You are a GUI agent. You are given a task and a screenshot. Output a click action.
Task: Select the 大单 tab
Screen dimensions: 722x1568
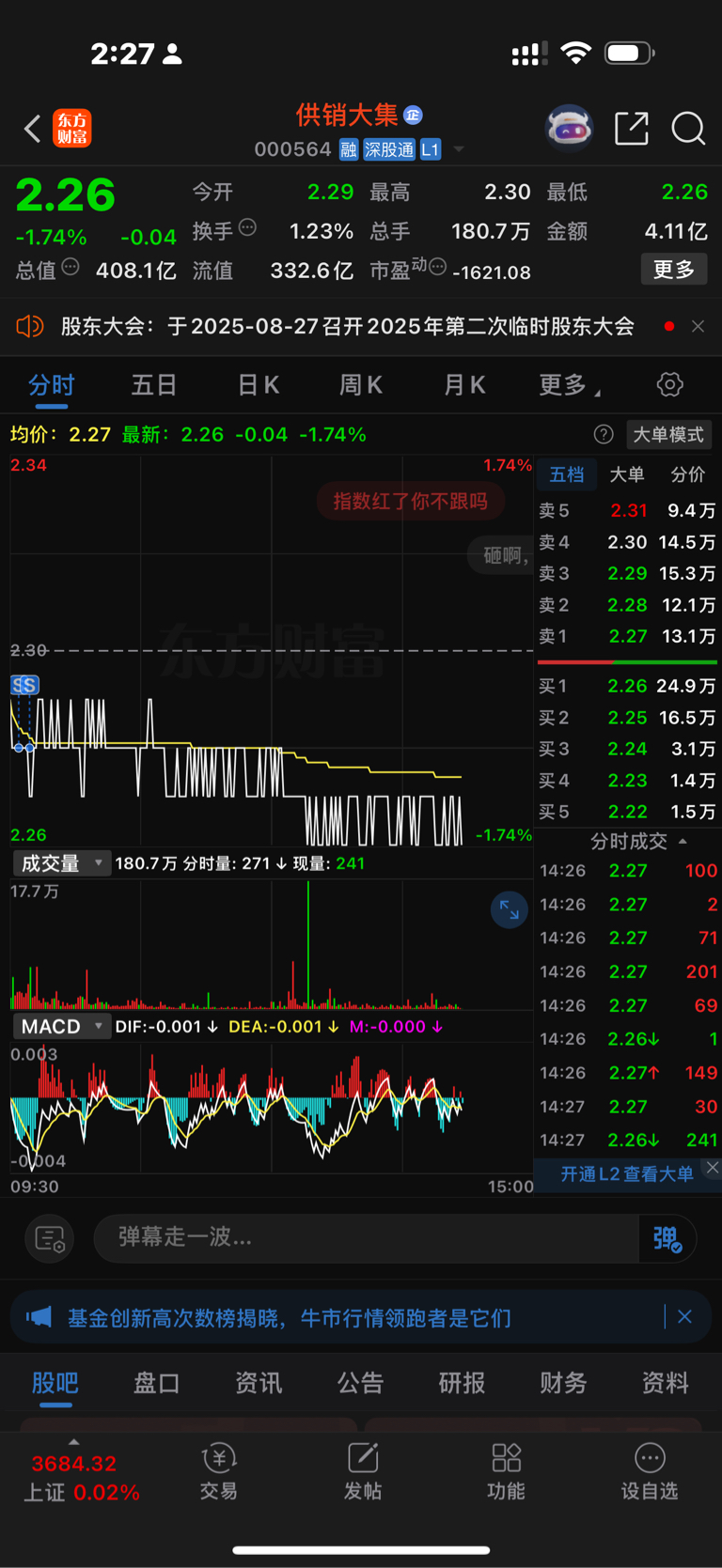pyautogui.click(x=627, y=474)
